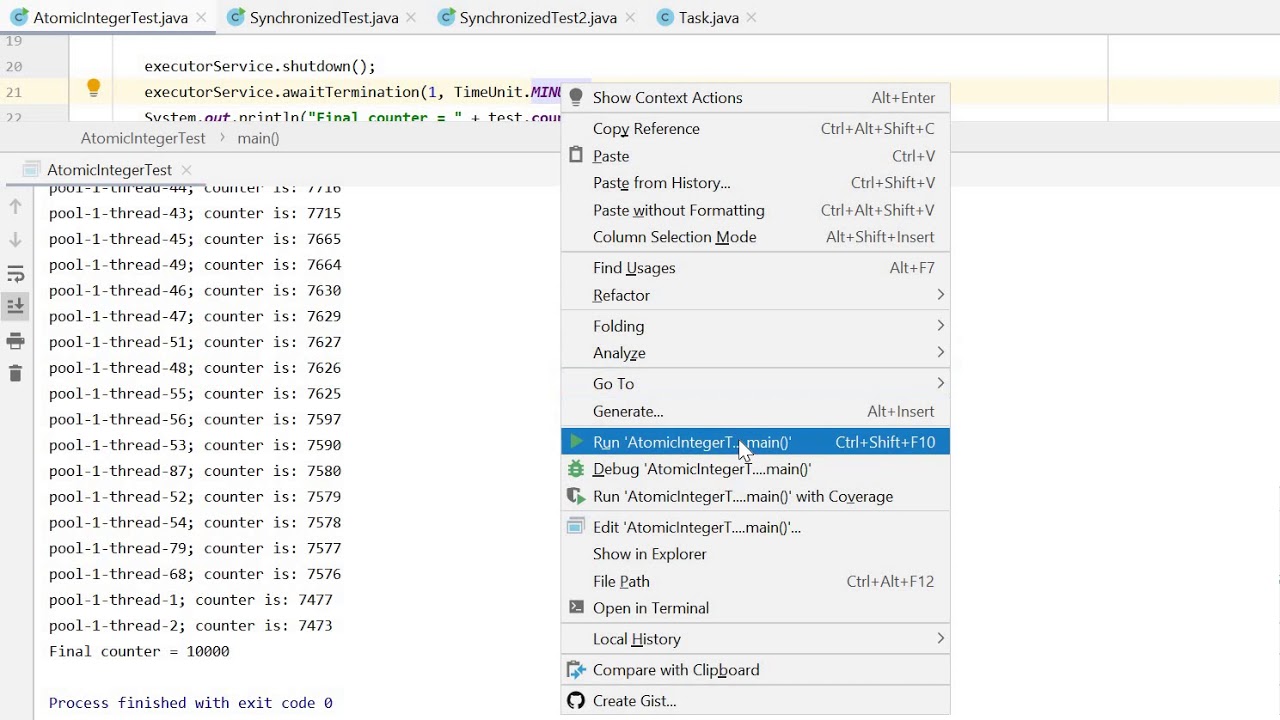
Task: Click the GitHub icon beside Create Gist
Action: pos(575,701)
